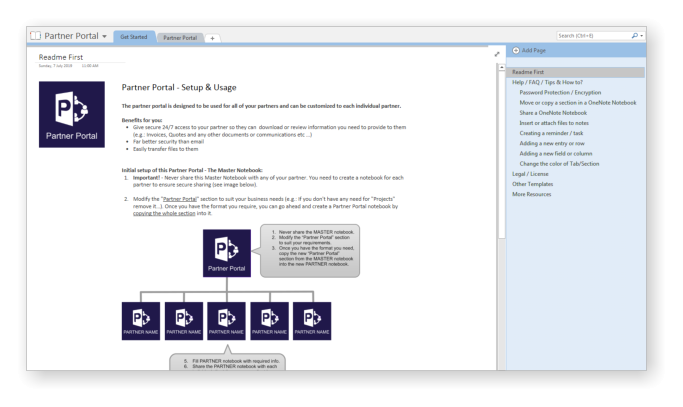
Task: Open the Partner Portal notebook dropdown arrow
Action: point(105,37)
